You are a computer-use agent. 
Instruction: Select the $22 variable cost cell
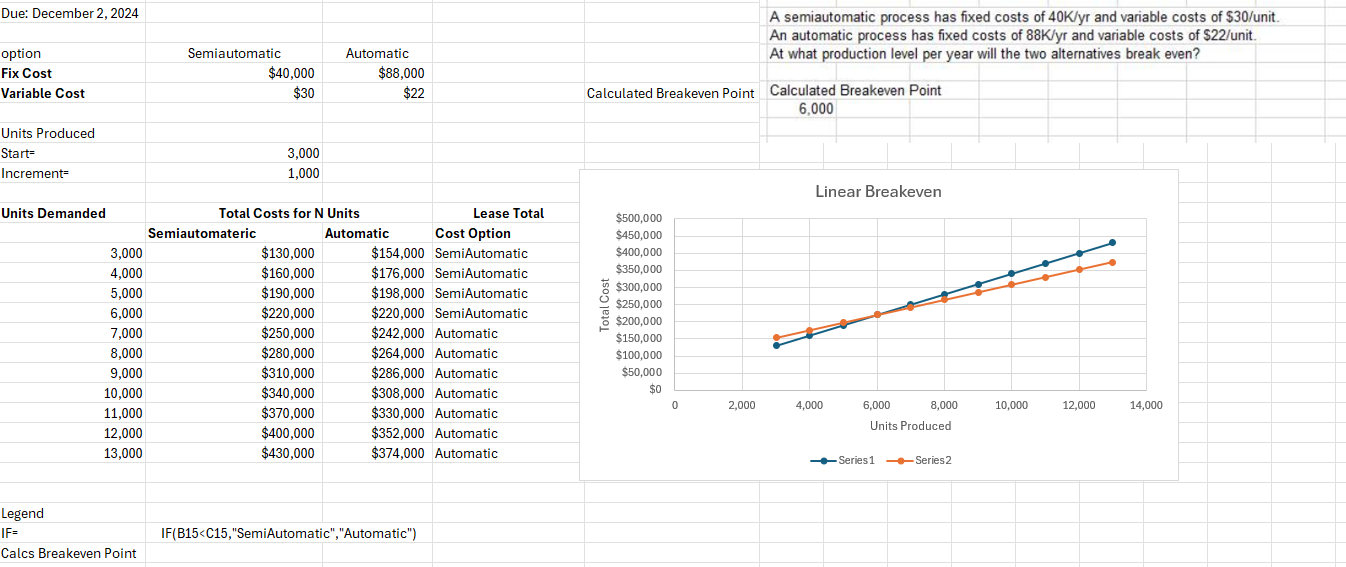413,93
